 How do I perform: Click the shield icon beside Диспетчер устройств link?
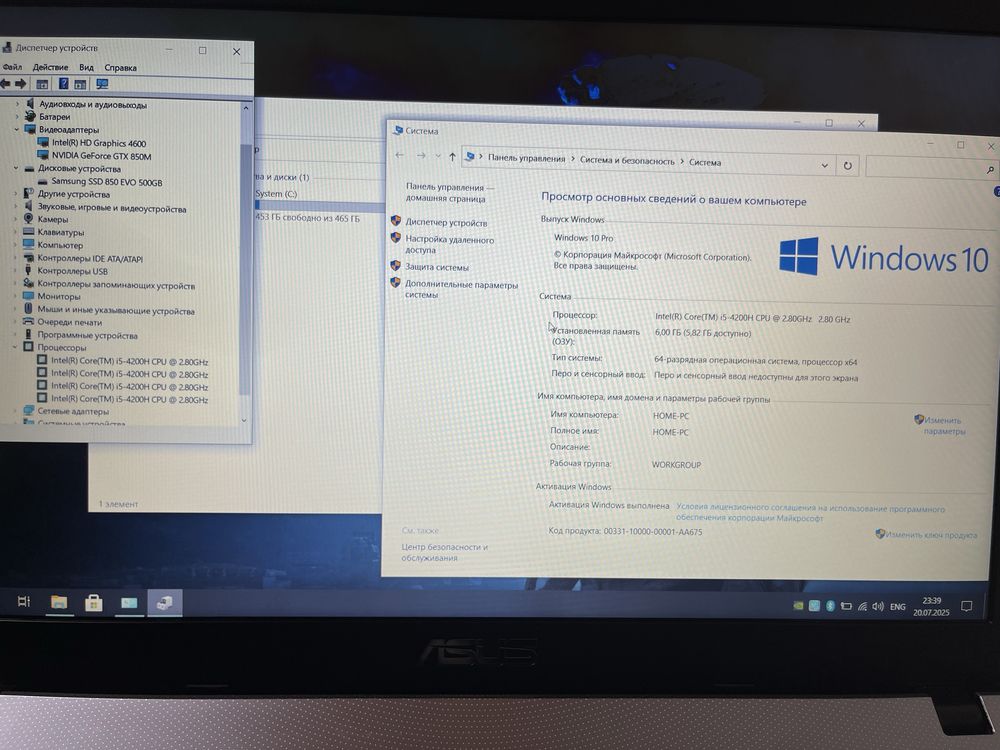395,221
